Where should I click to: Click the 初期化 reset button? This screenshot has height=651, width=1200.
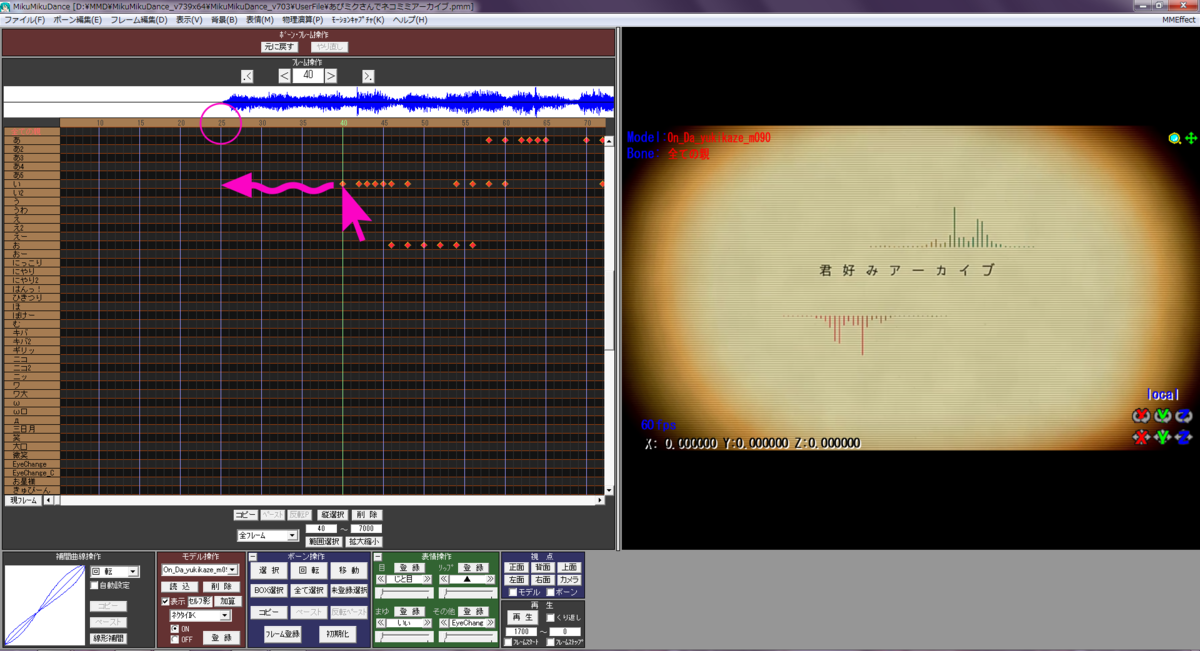click(337, 634)
